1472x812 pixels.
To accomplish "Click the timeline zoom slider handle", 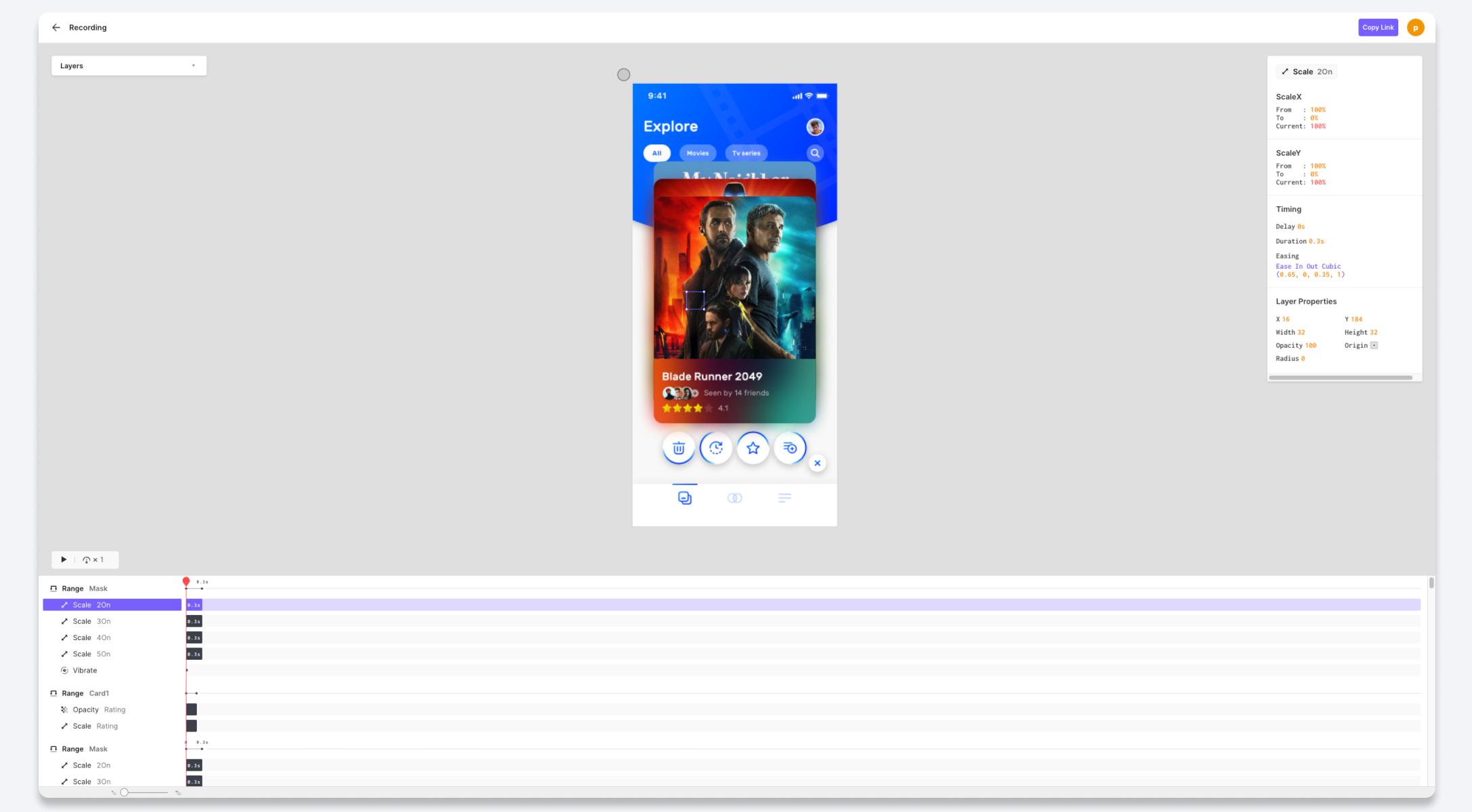I will point(125,792).
